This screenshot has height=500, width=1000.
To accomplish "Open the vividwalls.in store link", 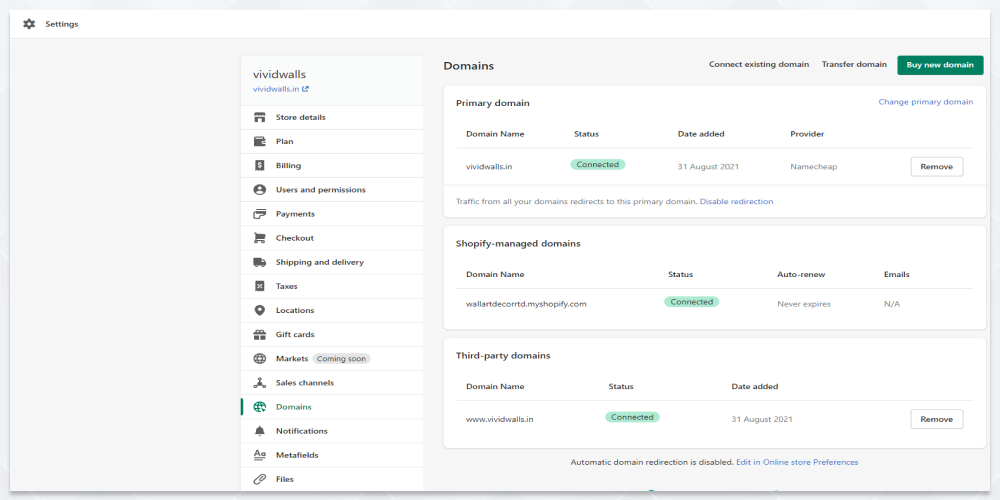I will click(276, 89).
